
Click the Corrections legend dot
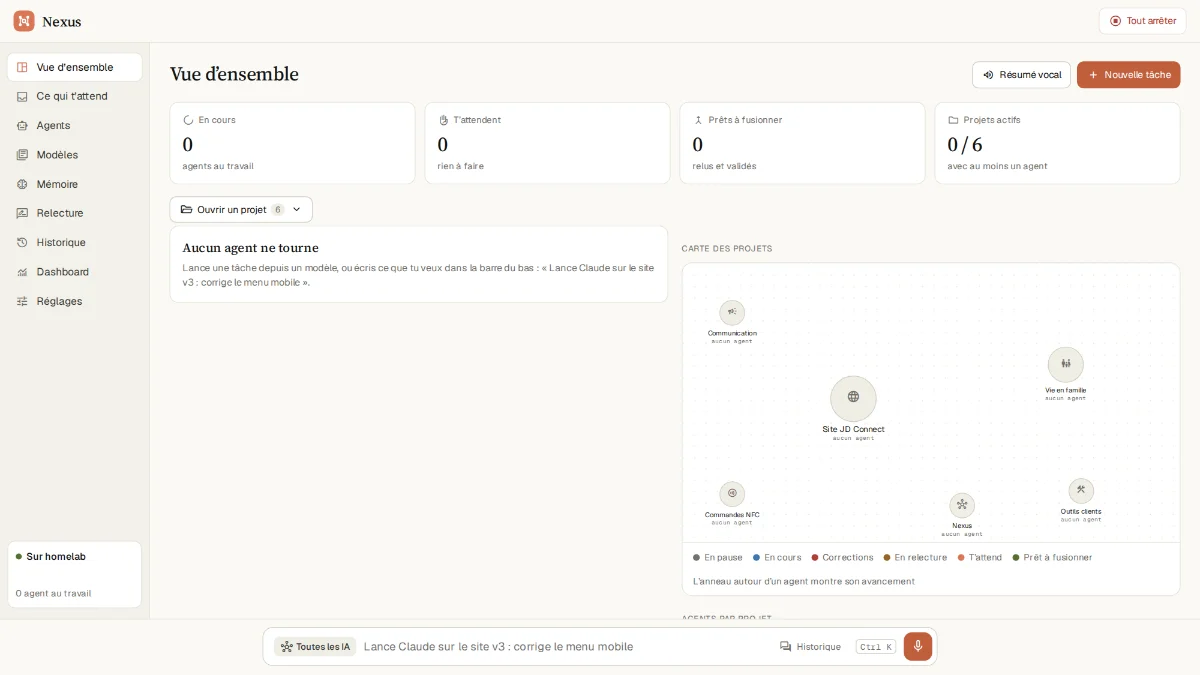point(815,557)
